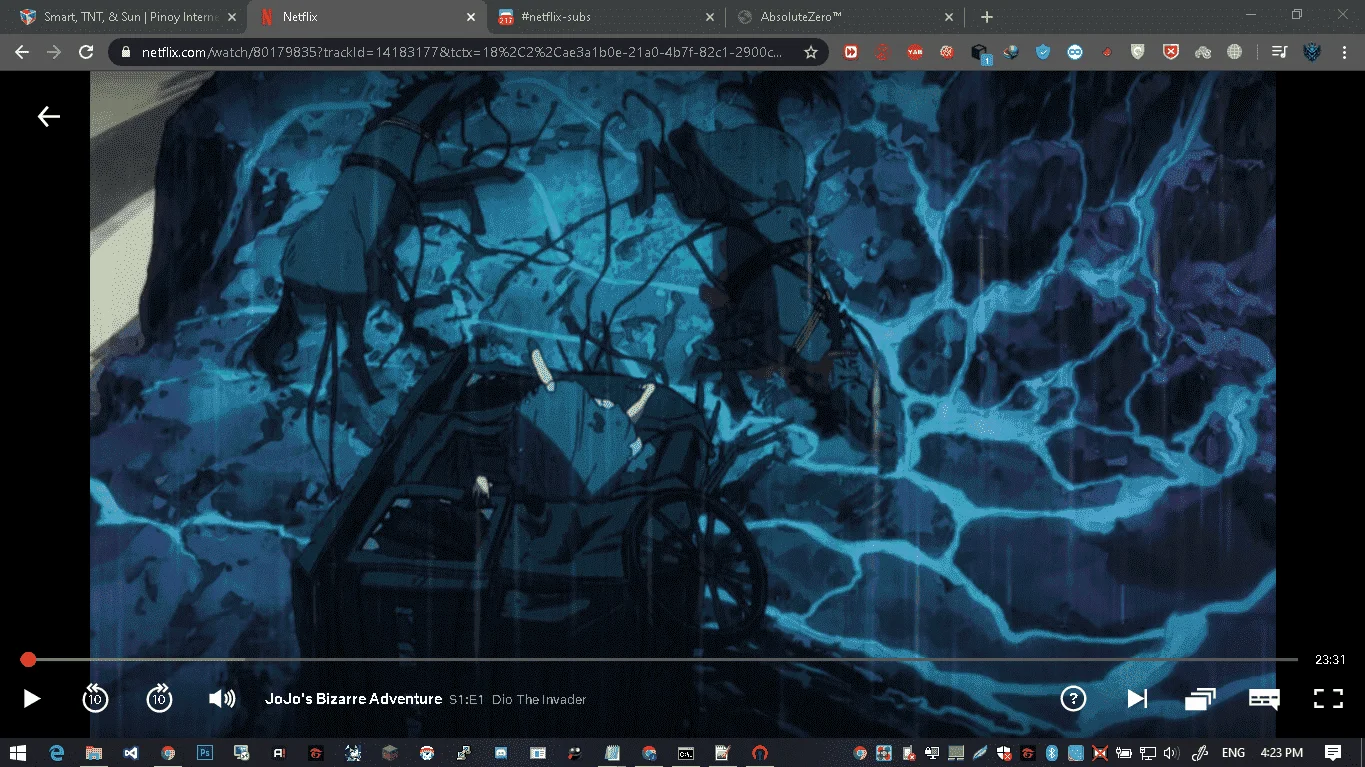This screenshot has width=1365, height=767.
Task: Open the Windows Start menu
Action: point(20,752)
